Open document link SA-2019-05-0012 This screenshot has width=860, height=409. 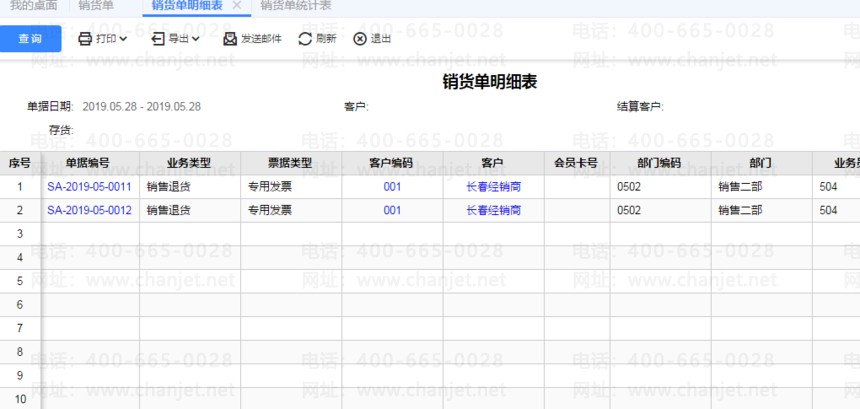point(89,211)
